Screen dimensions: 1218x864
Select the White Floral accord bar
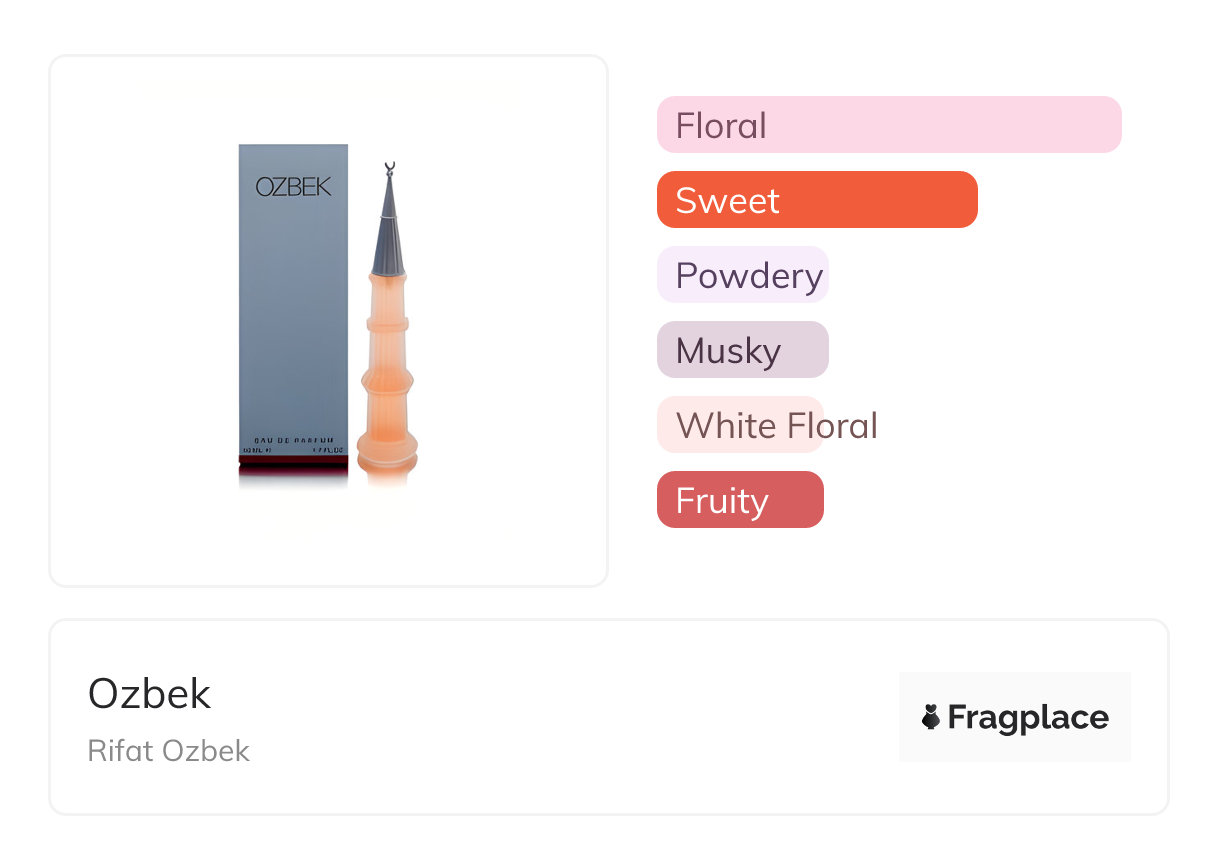[740, 425]
